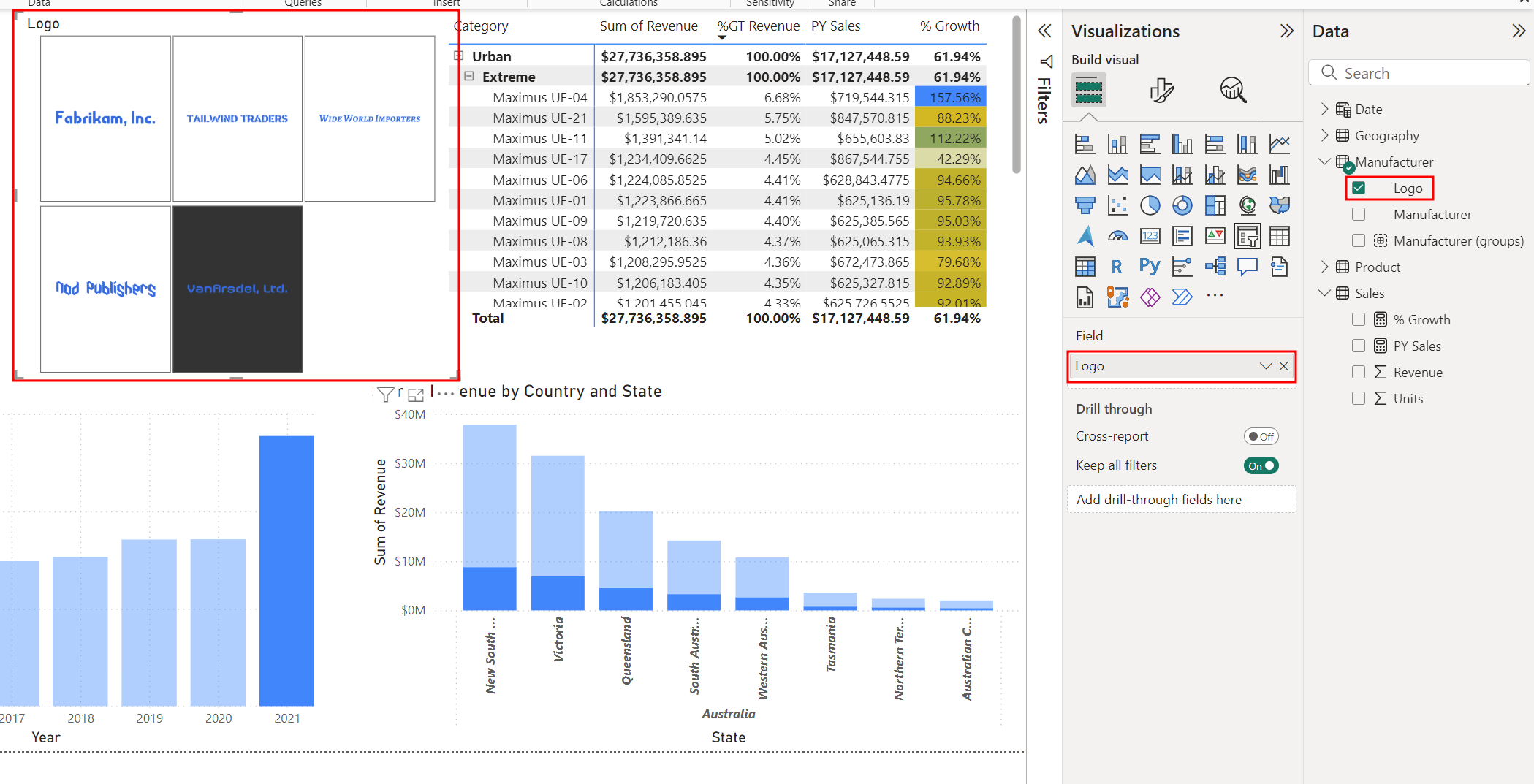This screenshot has width=1534, height=784.
Task: Switch to the Analytics tab
Action: tap(1233, 91)
